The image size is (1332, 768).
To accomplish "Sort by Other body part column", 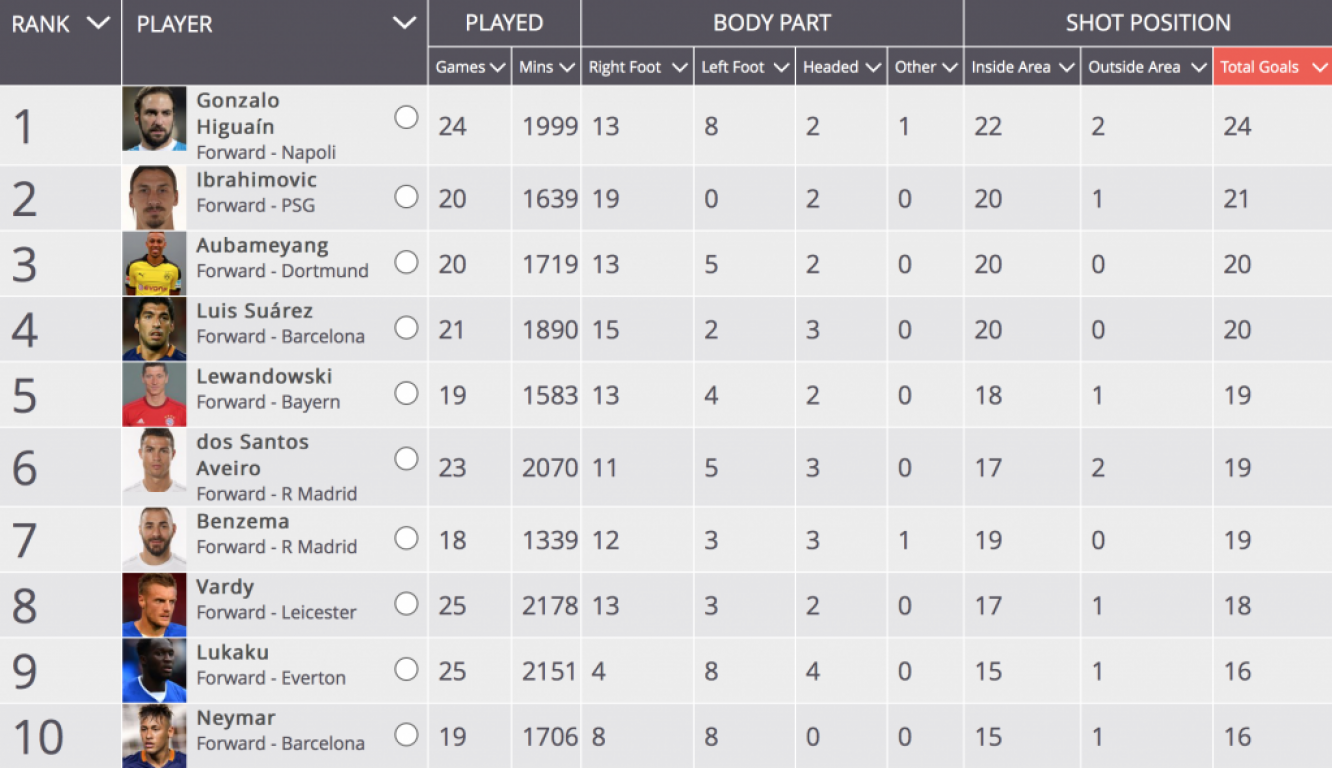I will point(950,67).
